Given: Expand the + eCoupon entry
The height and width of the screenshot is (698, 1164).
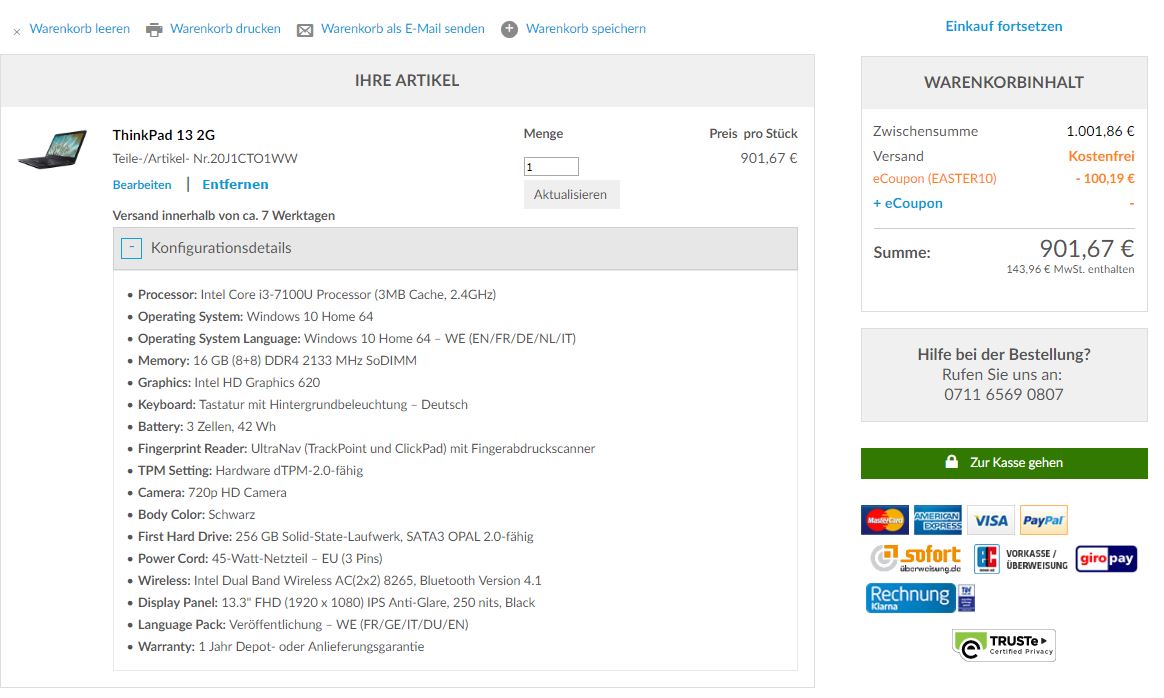Looking at the screenshot, I should tap(908, 203).
